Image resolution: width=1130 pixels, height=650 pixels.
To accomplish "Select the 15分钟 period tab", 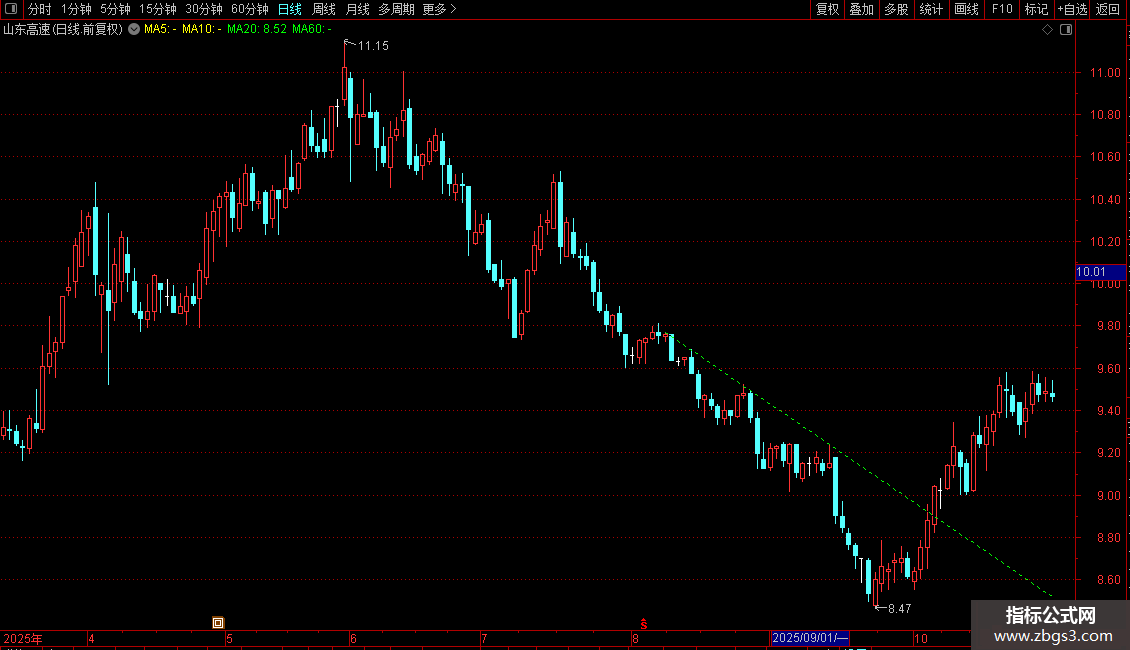I will [158, 9].
